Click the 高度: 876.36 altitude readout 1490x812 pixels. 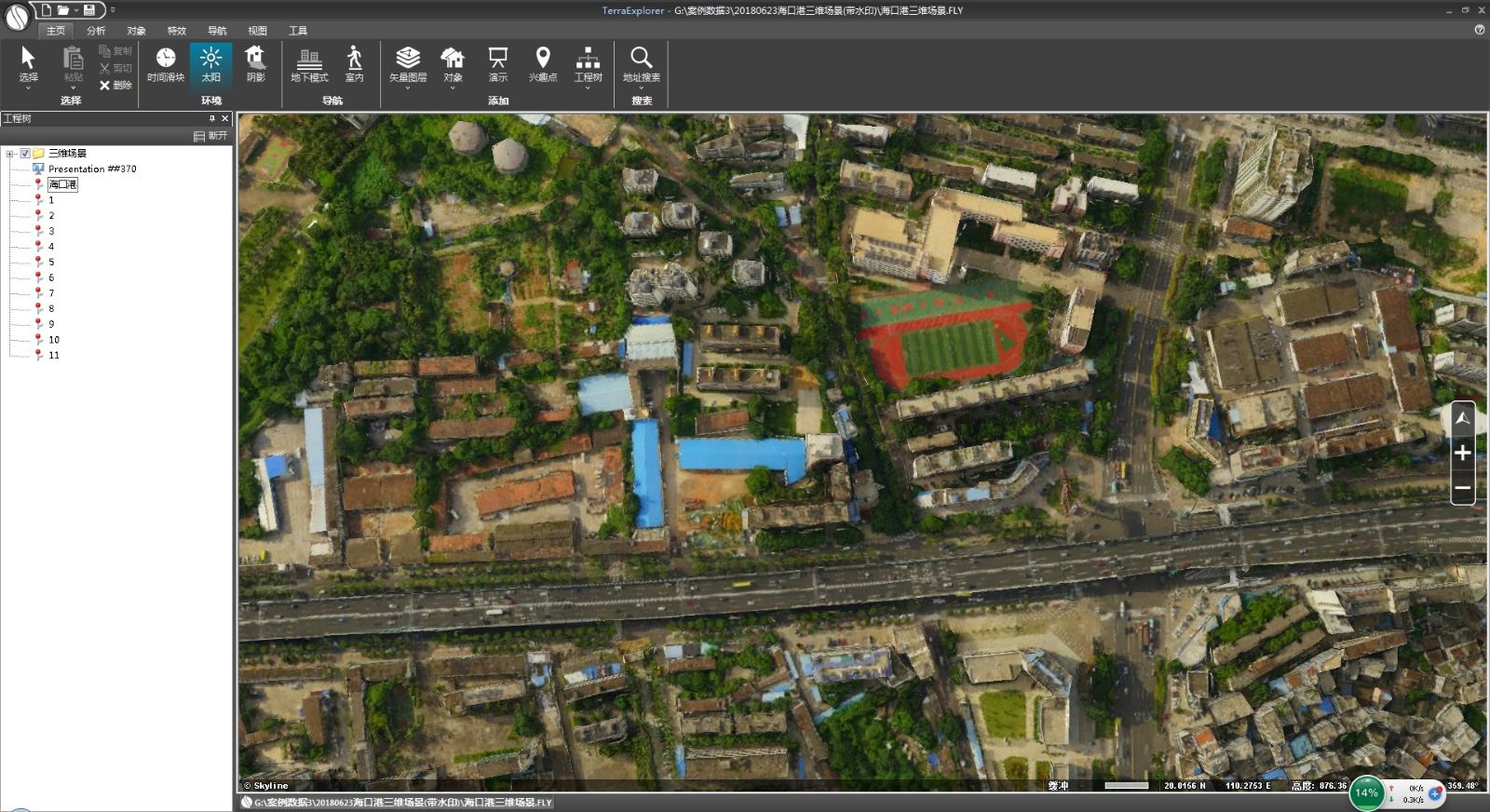tap(1319, 786)
